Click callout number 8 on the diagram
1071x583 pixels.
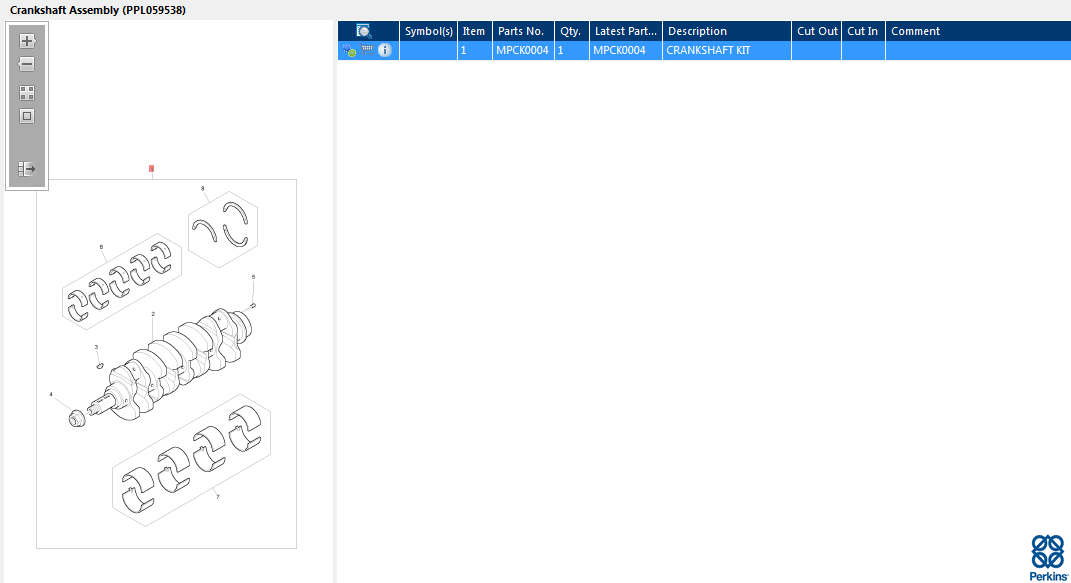202,188
